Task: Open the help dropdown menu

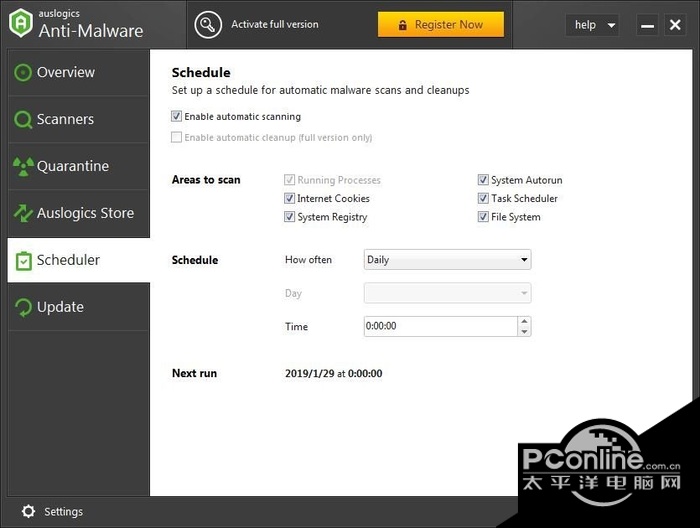Action: pos(592,25)
